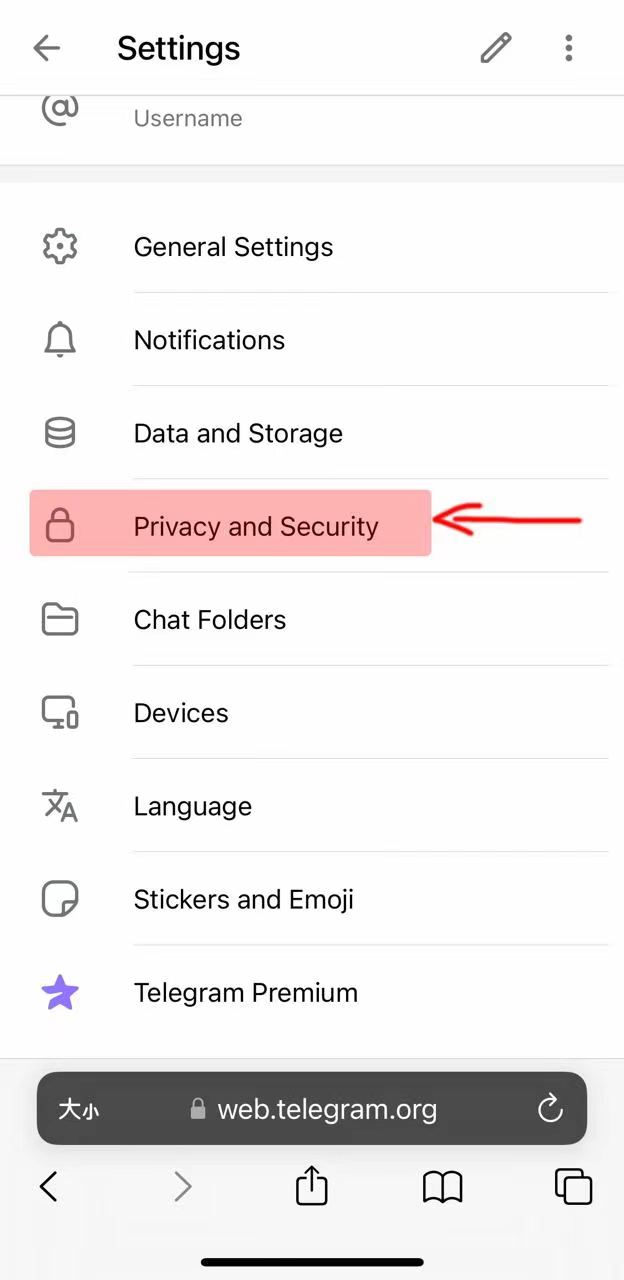Select the Username field row
This screenshot has height=1280, width=624.
point(188,118)
